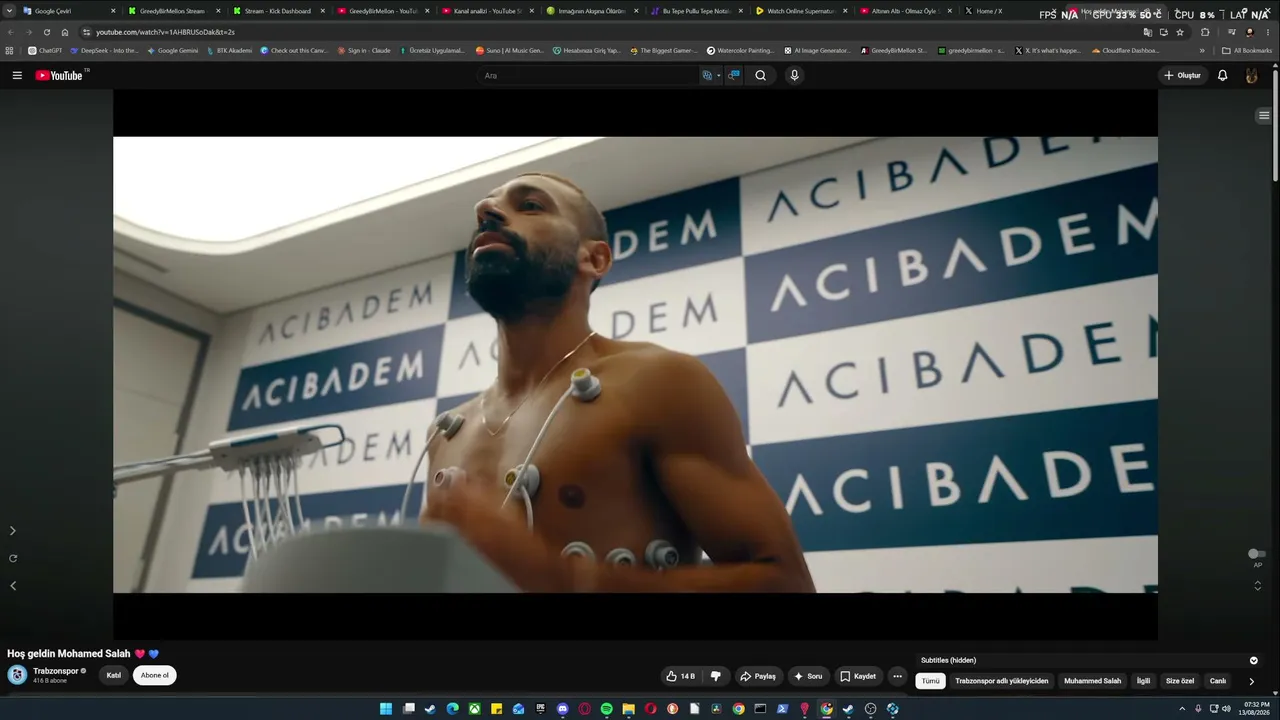Open the Trabzonspor channel avatar

point(17,675)
